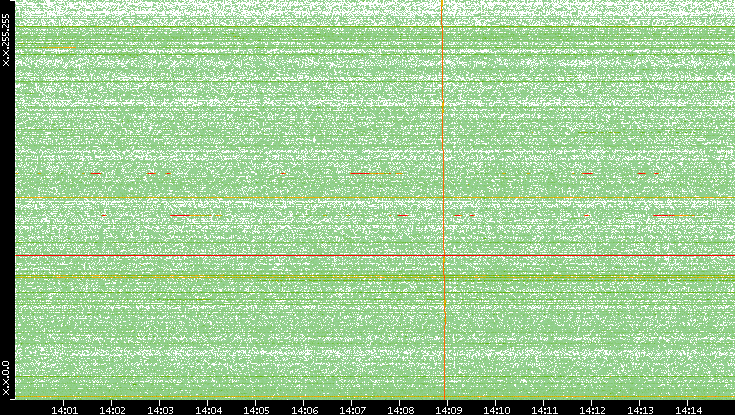Screen dimensions: 735x415
Task: Click the long solid red horizontal line
Action: [375, 256]
